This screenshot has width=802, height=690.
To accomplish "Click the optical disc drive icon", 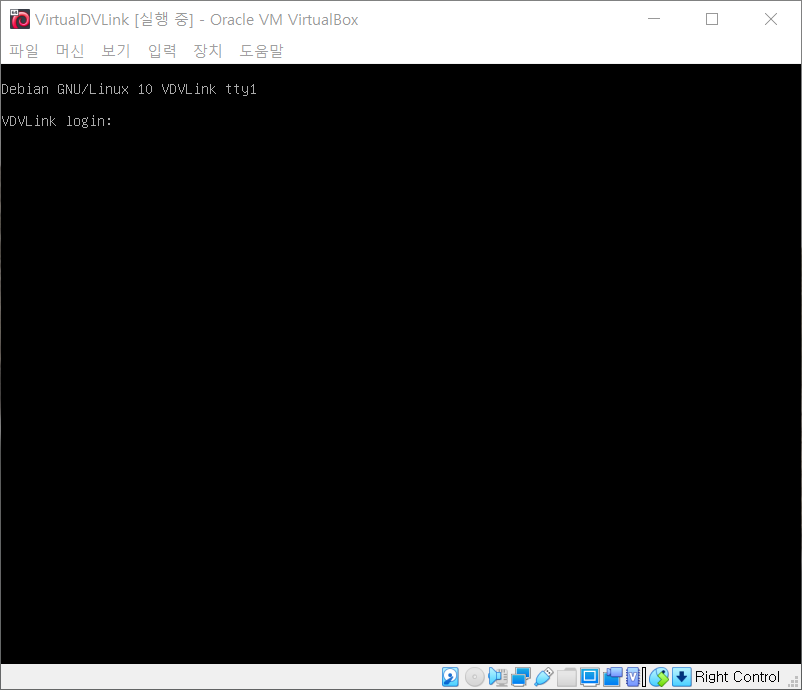I will coord(475,677).
